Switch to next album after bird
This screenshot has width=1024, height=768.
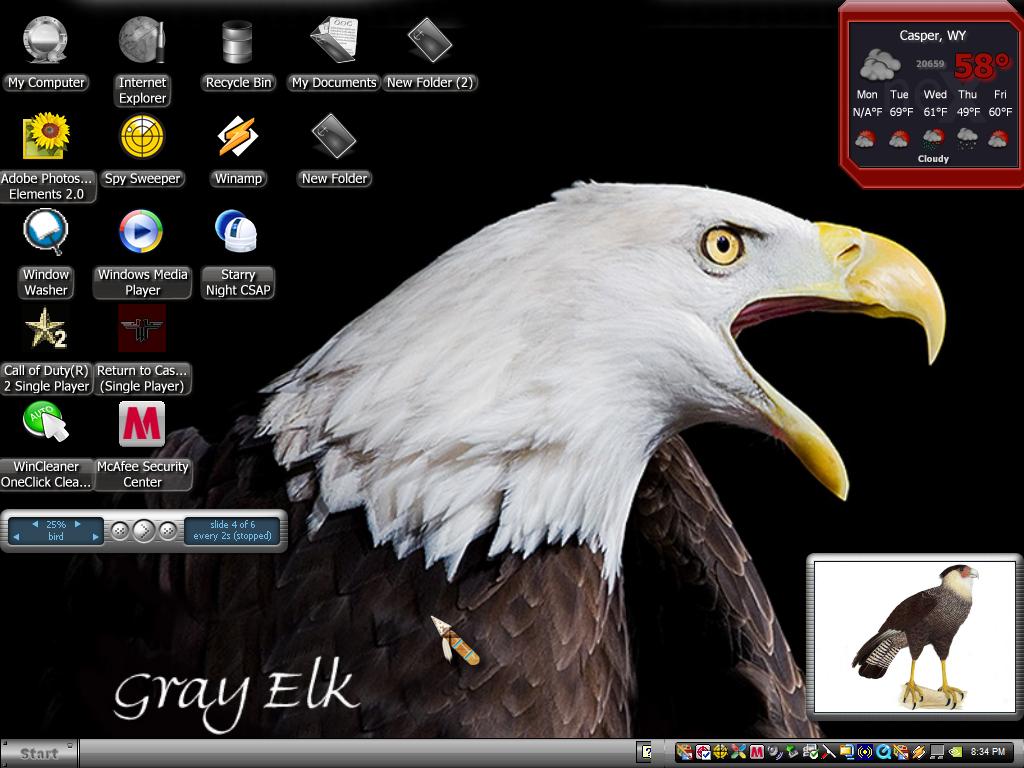tap(95, 537)
